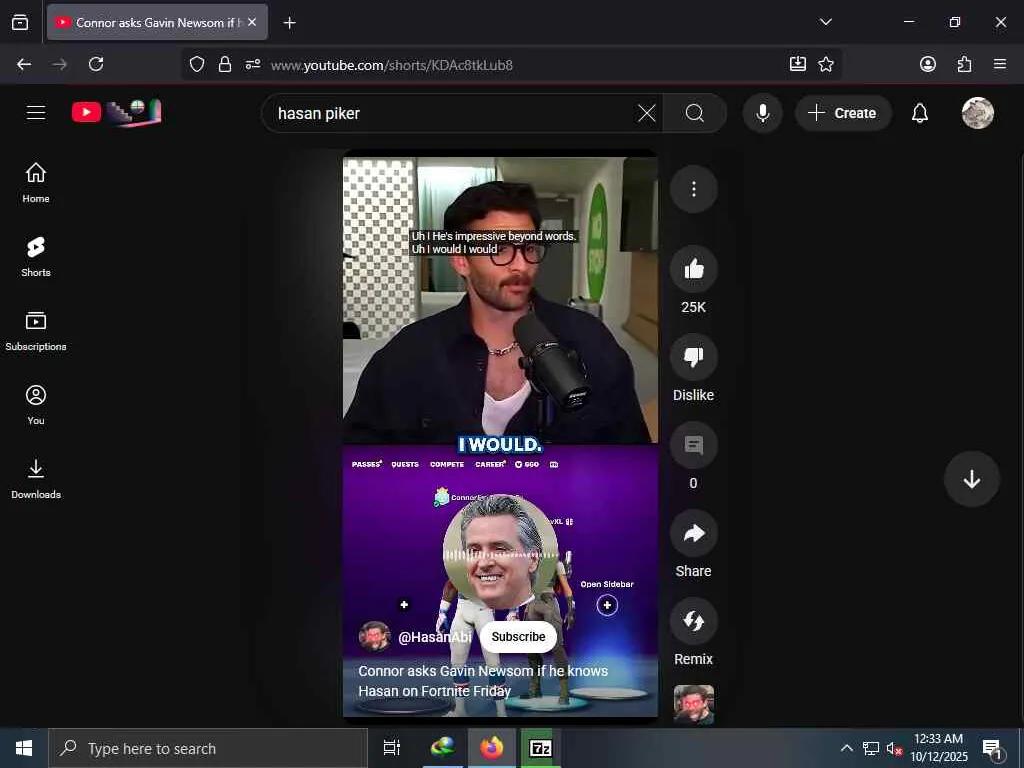Open a new tab with plus
Image resolution: width=1024 pixels, height=768 pixels.
290,23
